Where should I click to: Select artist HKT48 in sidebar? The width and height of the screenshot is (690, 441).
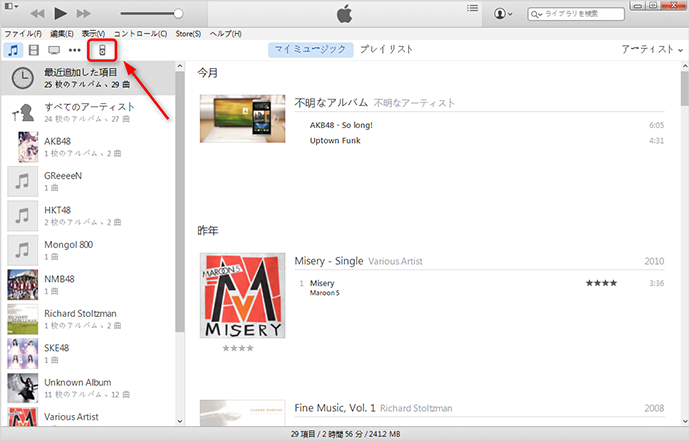[x=88, y=215]
